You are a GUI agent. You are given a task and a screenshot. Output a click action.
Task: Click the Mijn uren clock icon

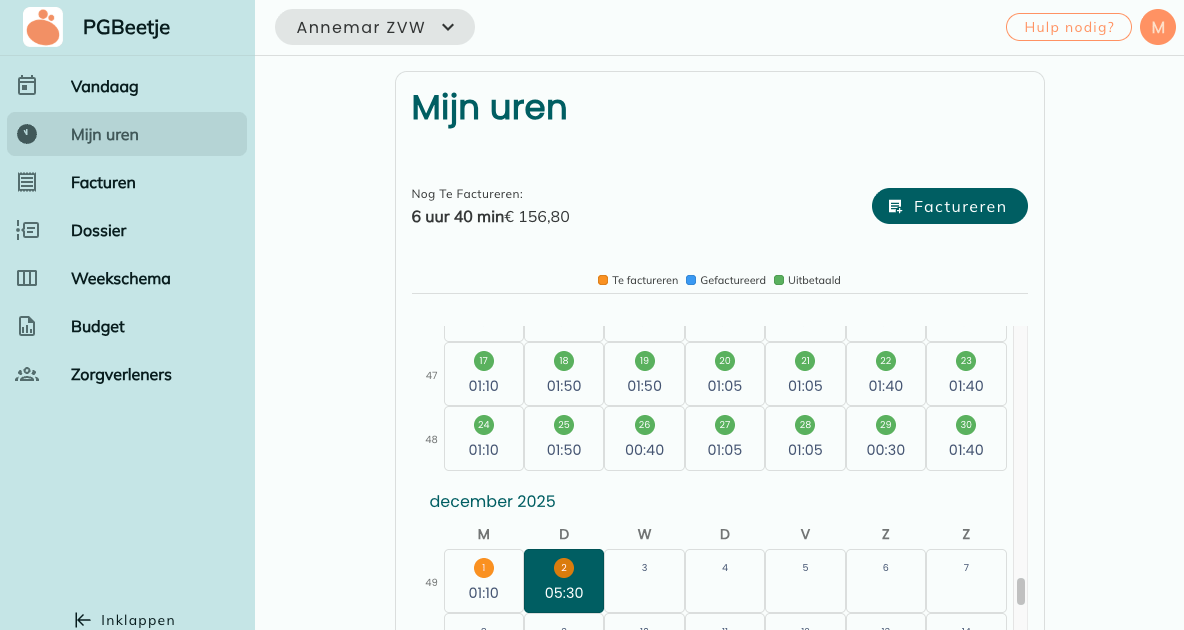click(x=27, y=134)
